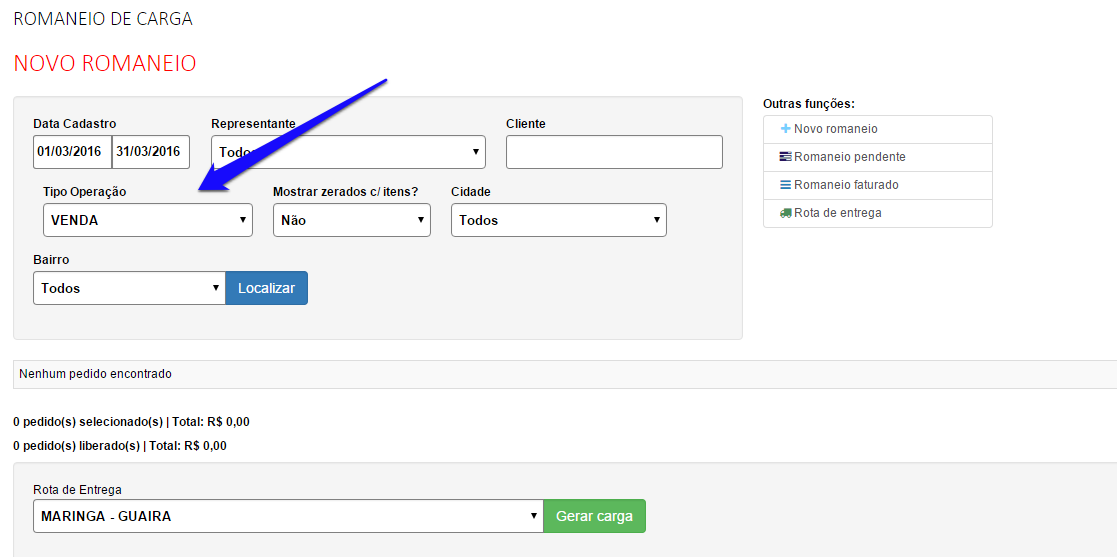Click the green truck icon
This screenshot has width=1117, height=557.
786,213
